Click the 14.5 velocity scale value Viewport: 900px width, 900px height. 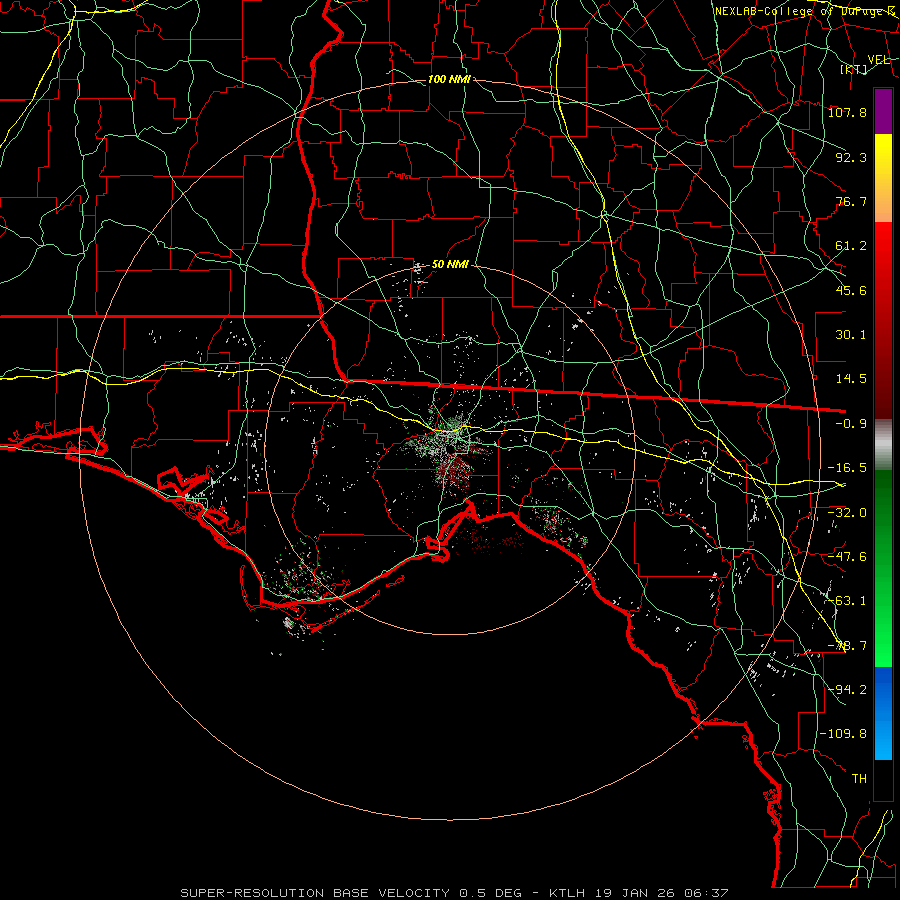[x=851, y=379]
